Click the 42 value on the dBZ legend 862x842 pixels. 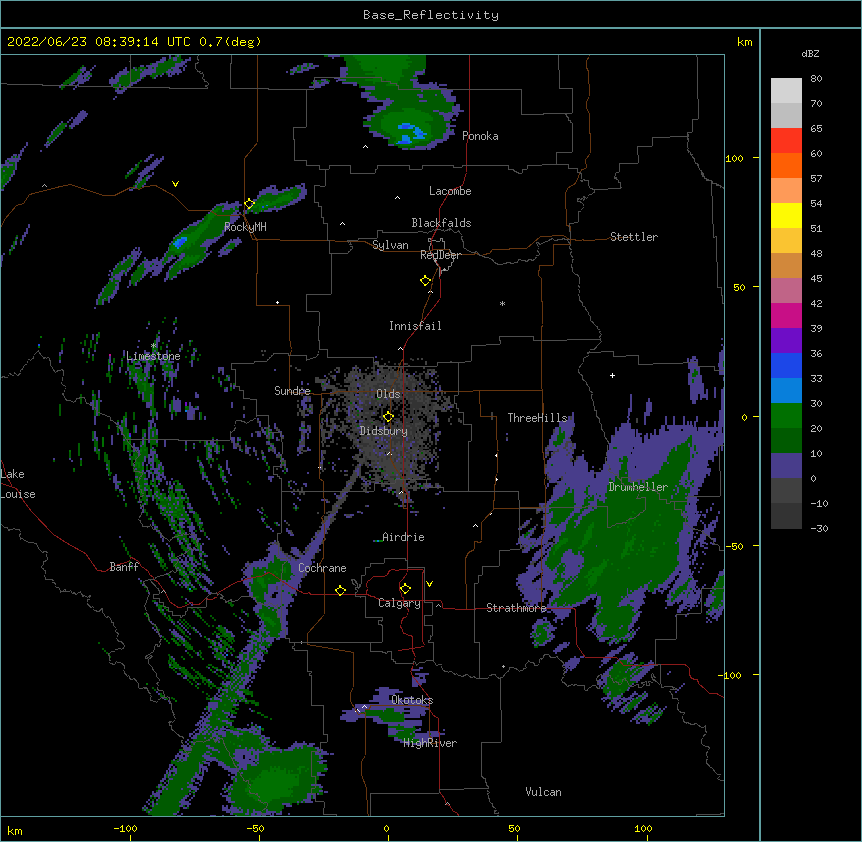[x=816, y=303]
